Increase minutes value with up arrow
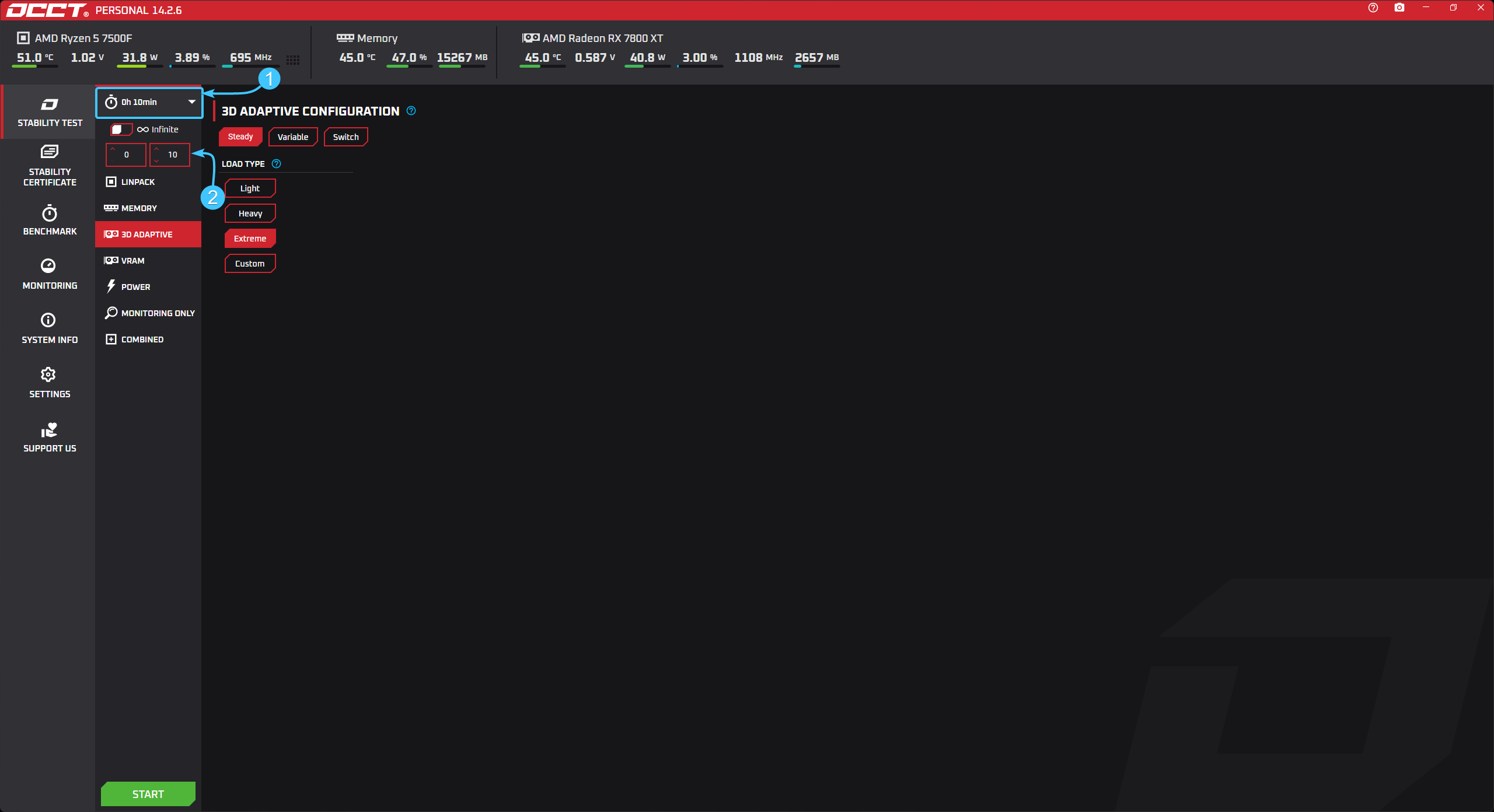 (x=156, y=149)
